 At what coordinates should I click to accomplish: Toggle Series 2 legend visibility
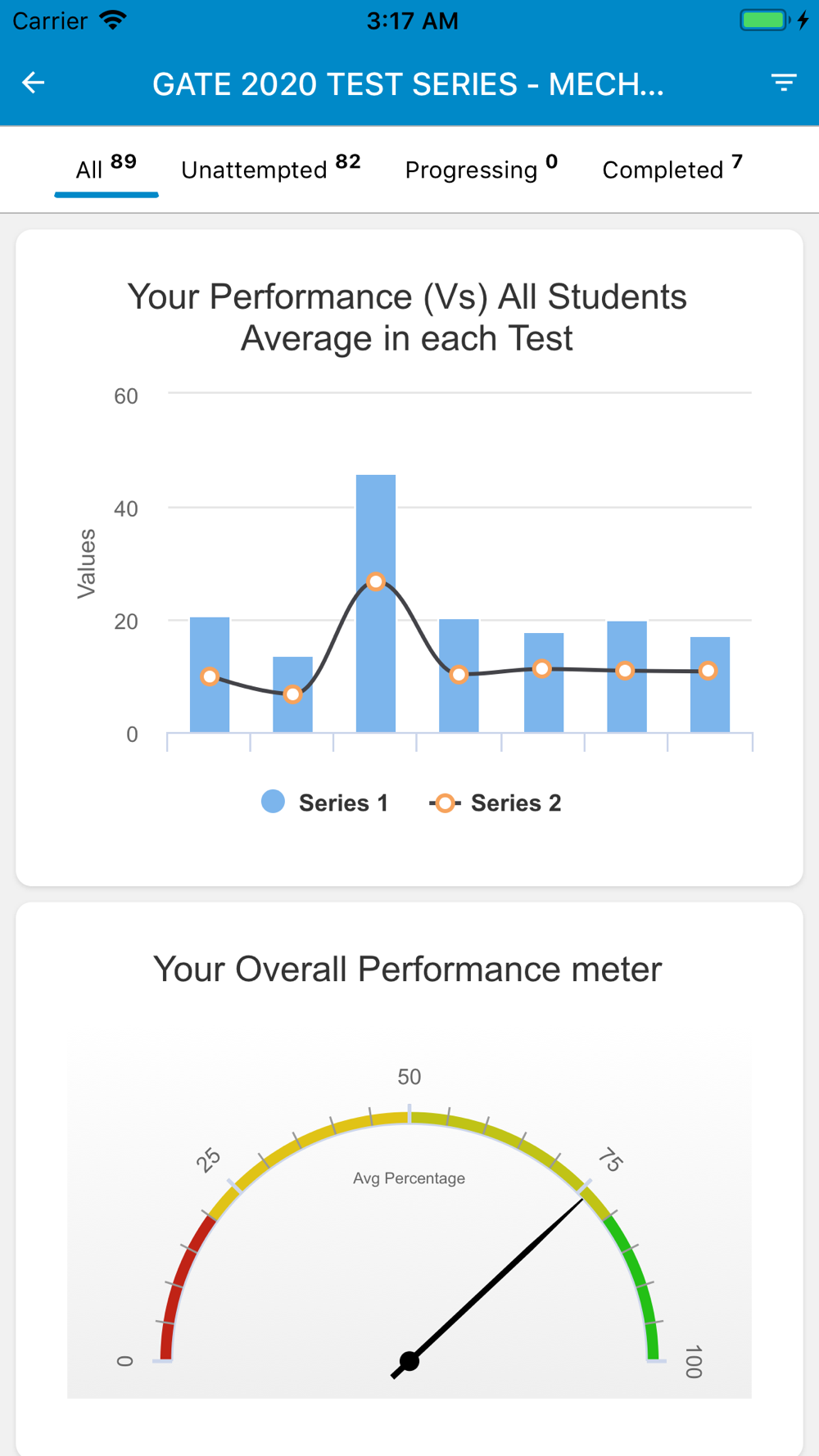click(496, 803)
